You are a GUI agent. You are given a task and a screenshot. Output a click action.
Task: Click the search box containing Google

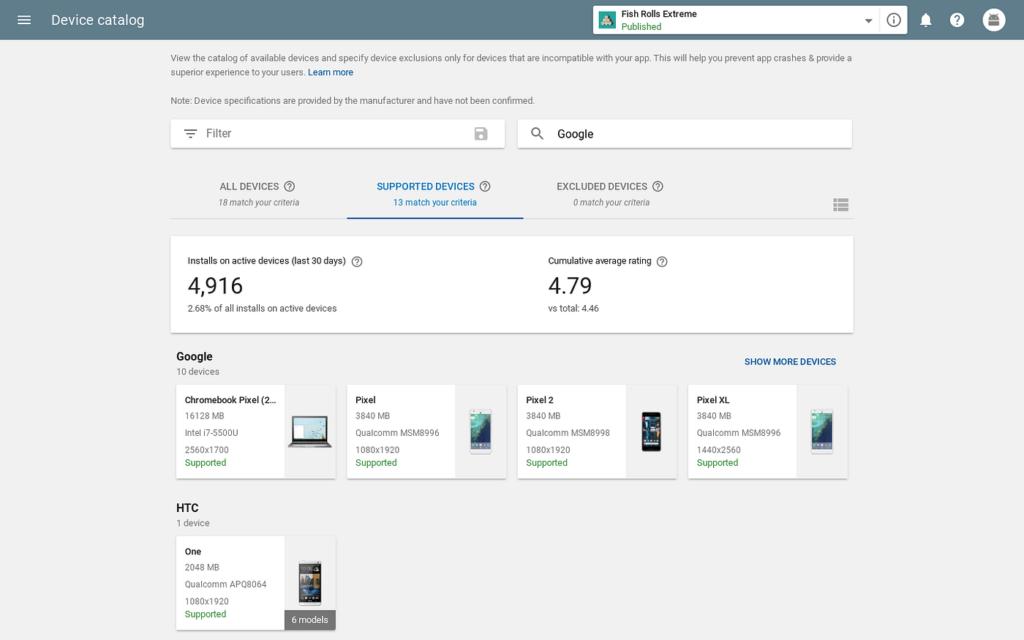tap(690, 134)
